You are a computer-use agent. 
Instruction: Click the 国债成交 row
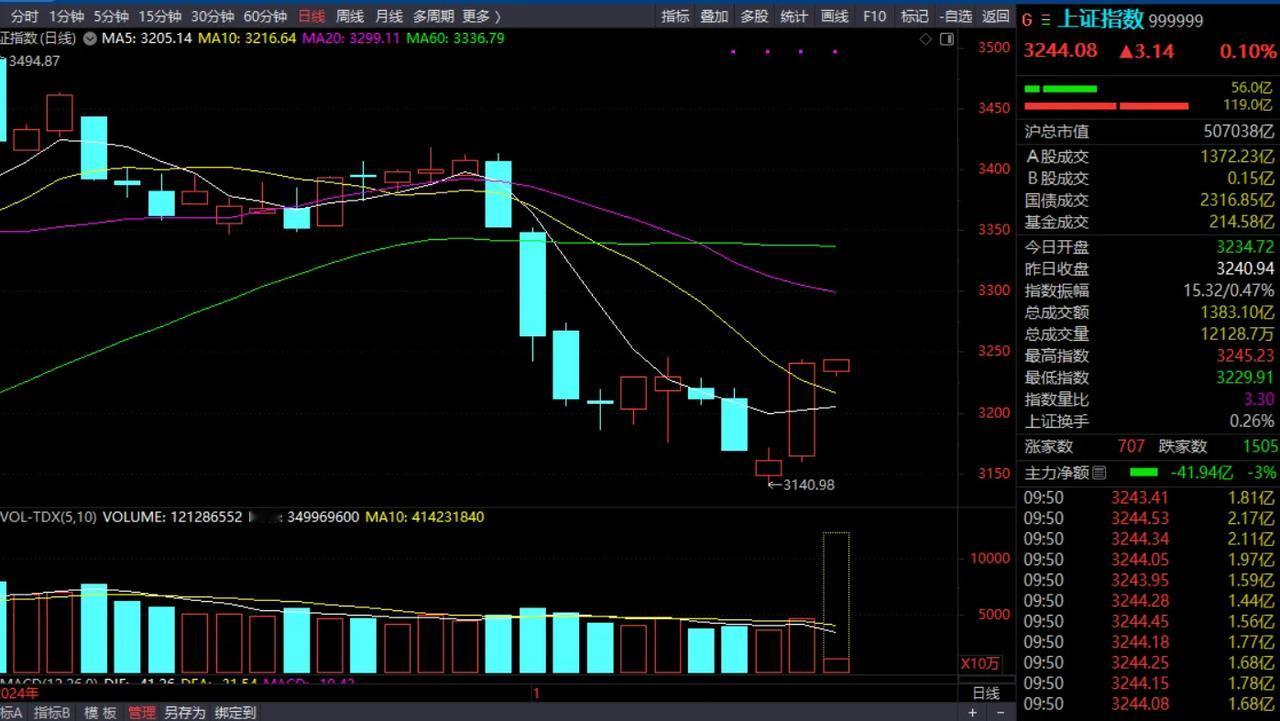pos(1149,200)
